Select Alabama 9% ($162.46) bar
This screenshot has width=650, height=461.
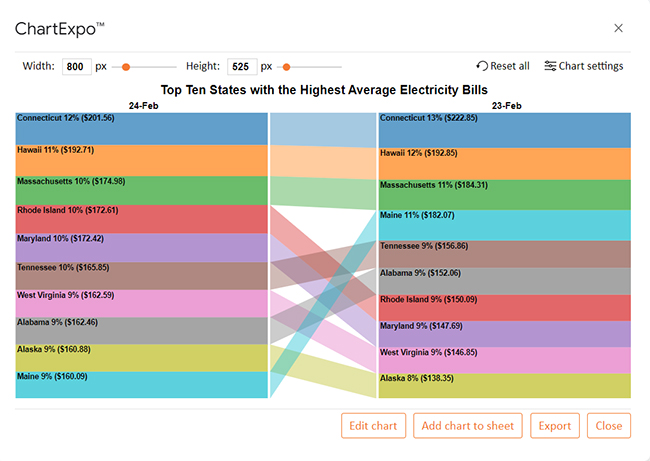[142, 331]
